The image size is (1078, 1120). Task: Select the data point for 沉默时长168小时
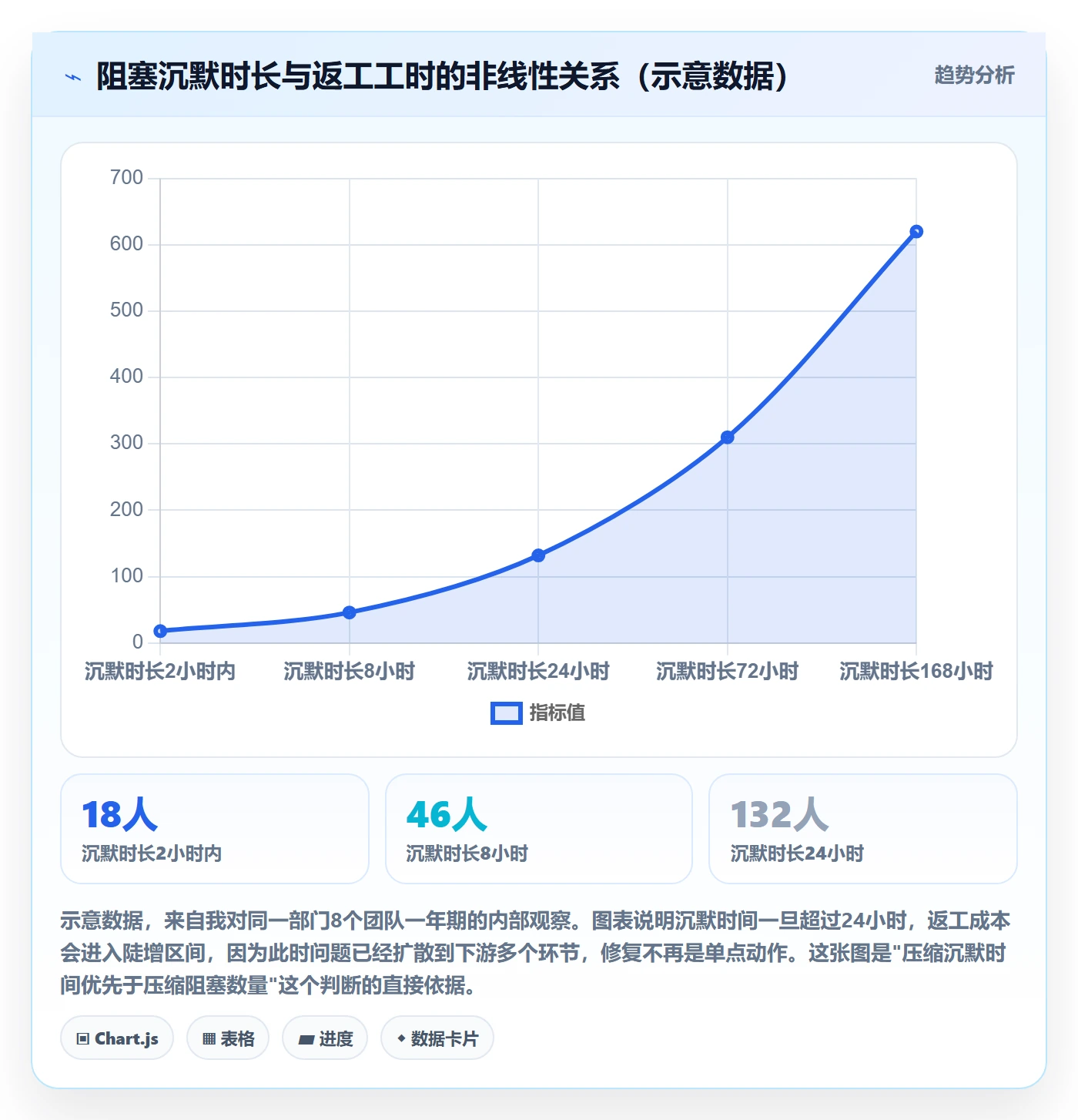click(916, 232)
